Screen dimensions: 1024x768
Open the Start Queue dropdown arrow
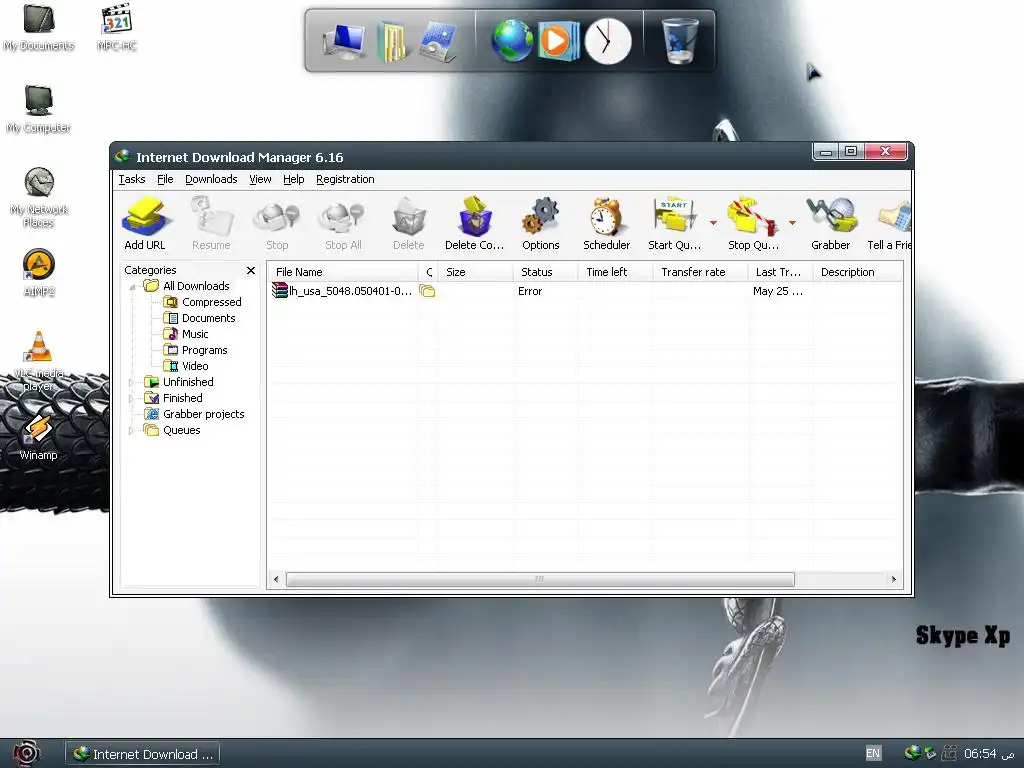coord(713,223)
